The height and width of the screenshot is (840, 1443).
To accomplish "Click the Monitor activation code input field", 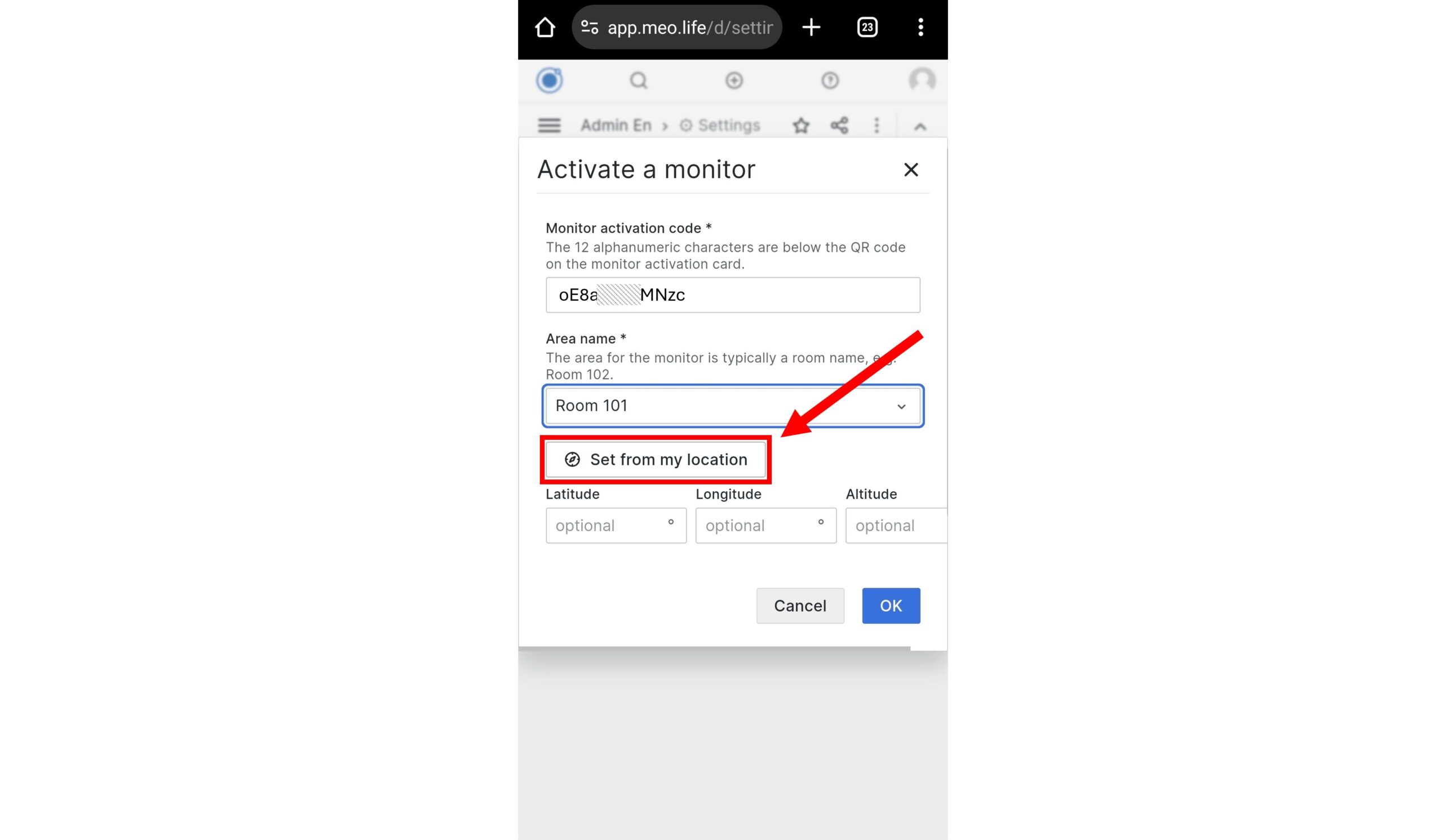I will pyautogui.click(x=733, y=294).
